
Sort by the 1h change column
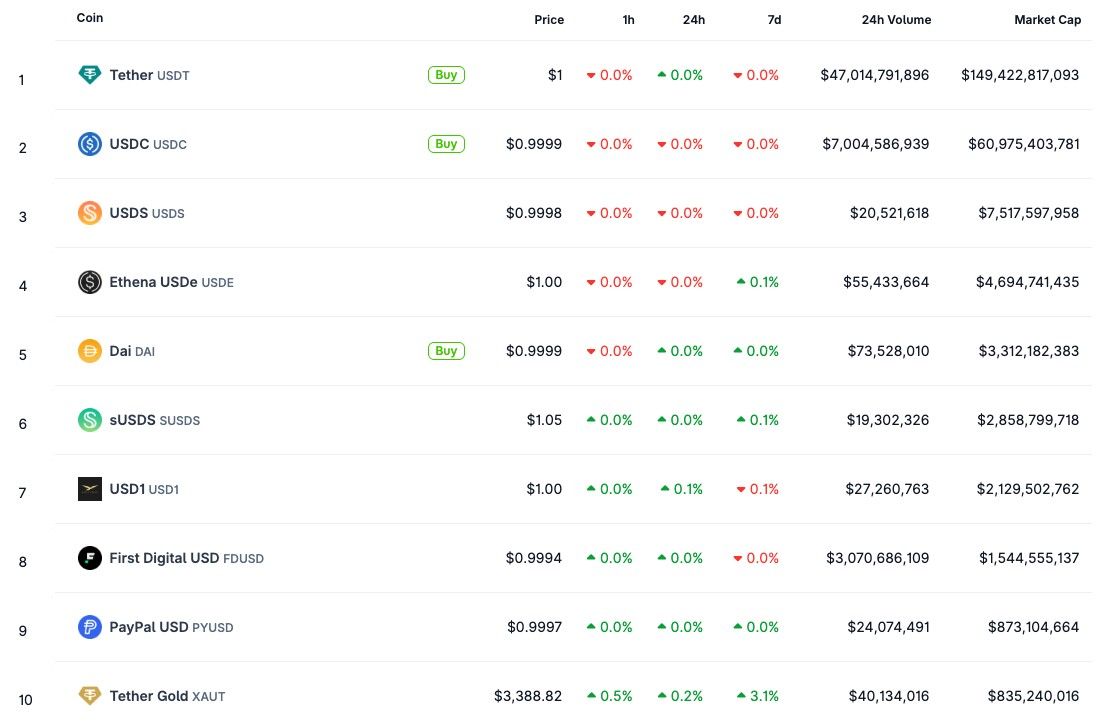click(628, 20)
